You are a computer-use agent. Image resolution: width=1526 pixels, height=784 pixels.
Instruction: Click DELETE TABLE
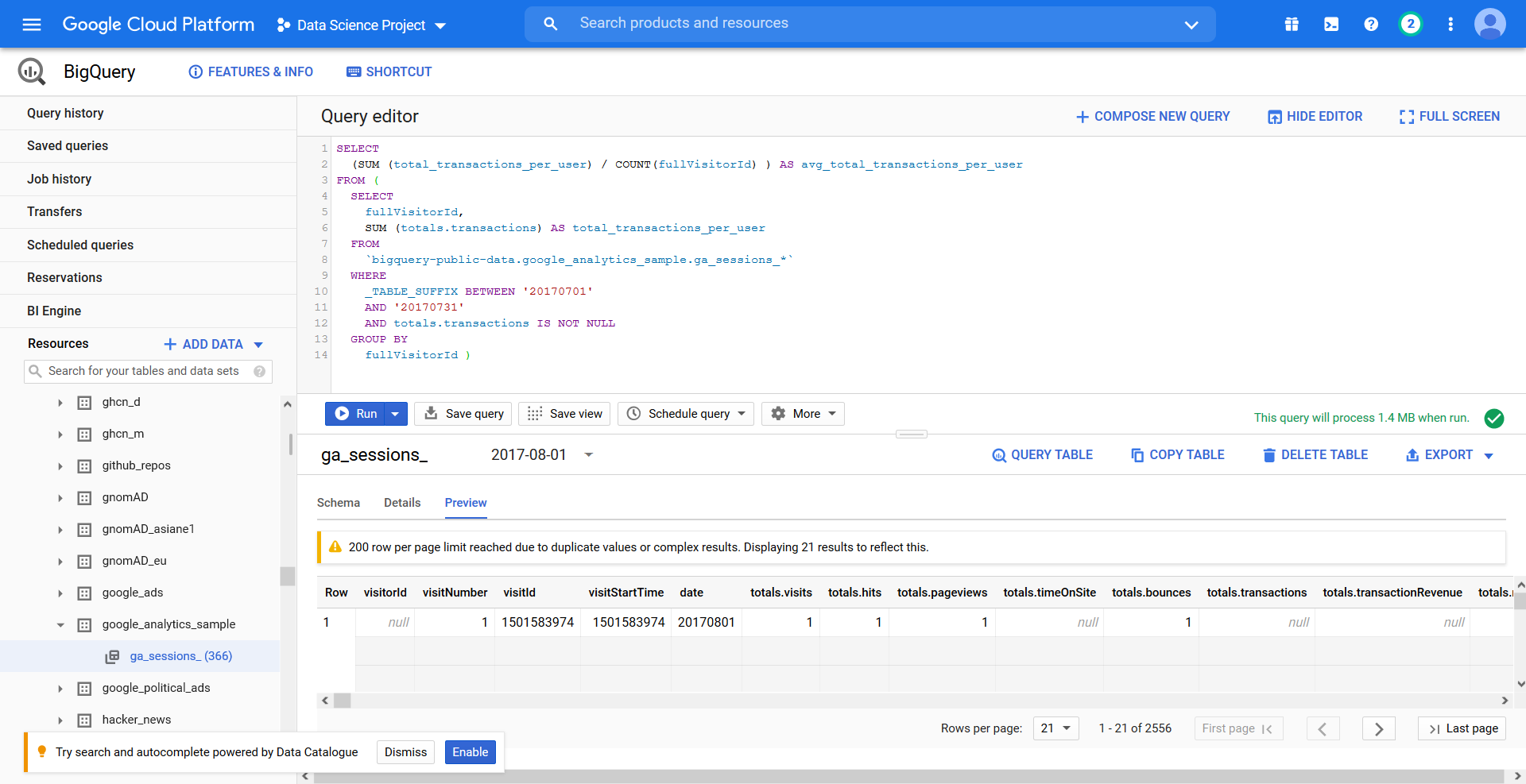[1315, 454]
